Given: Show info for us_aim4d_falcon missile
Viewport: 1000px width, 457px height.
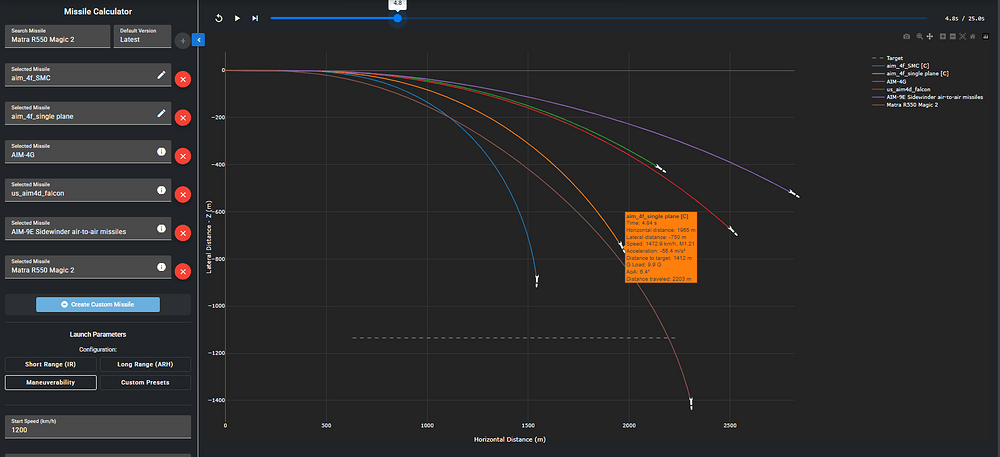Looking at the screenshot, I should [161, 190].
